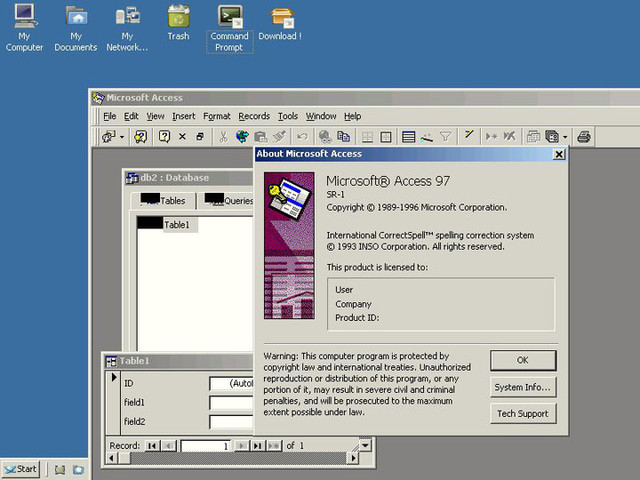640x480 pixels.
Task: Click the small restore-window icon in the toolbar
Action: click(x=200, y=137)
